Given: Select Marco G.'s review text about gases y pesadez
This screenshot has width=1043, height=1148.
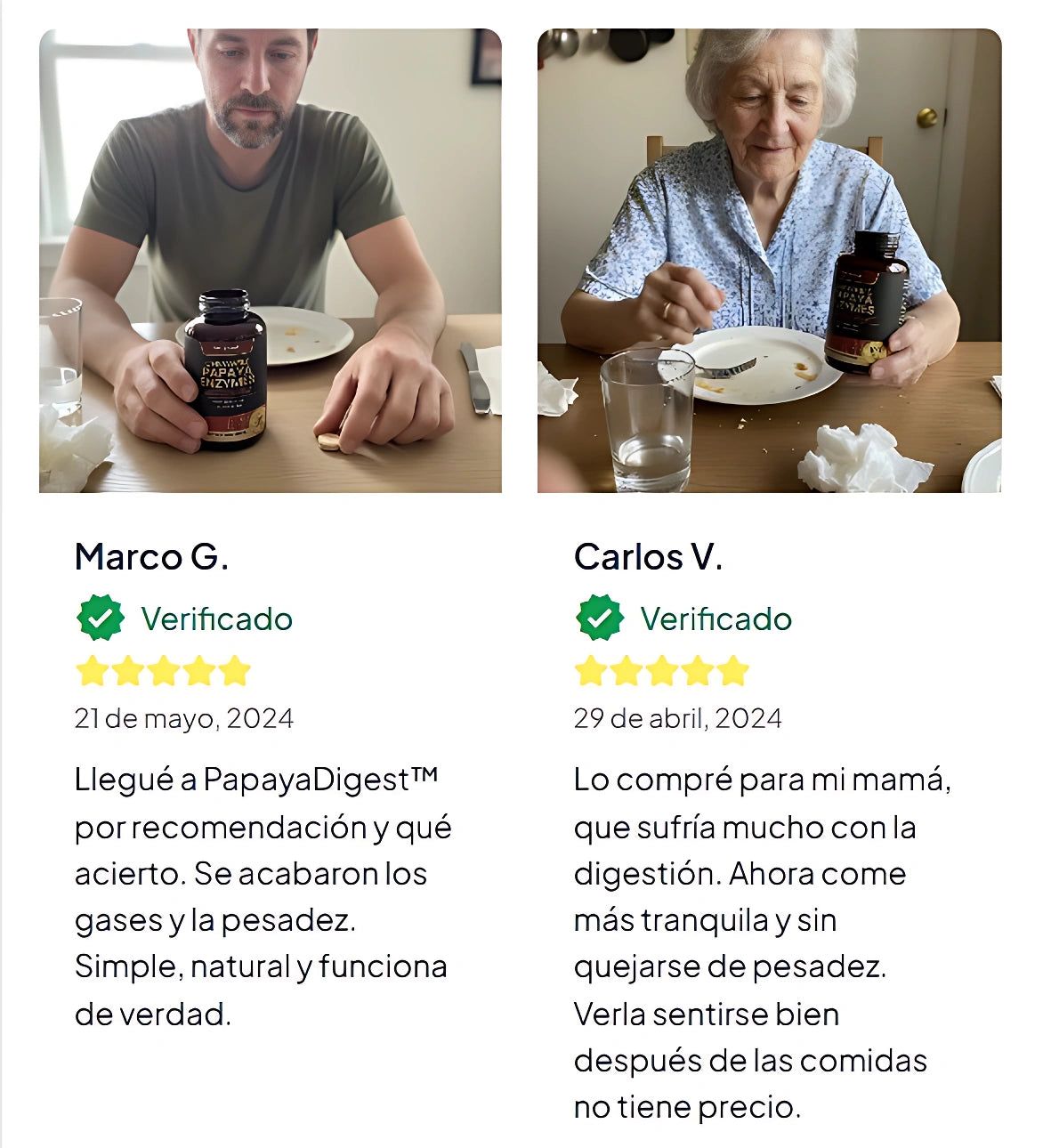Looking at the screenshot, I should pyautogui.click(x=263, y=896).
